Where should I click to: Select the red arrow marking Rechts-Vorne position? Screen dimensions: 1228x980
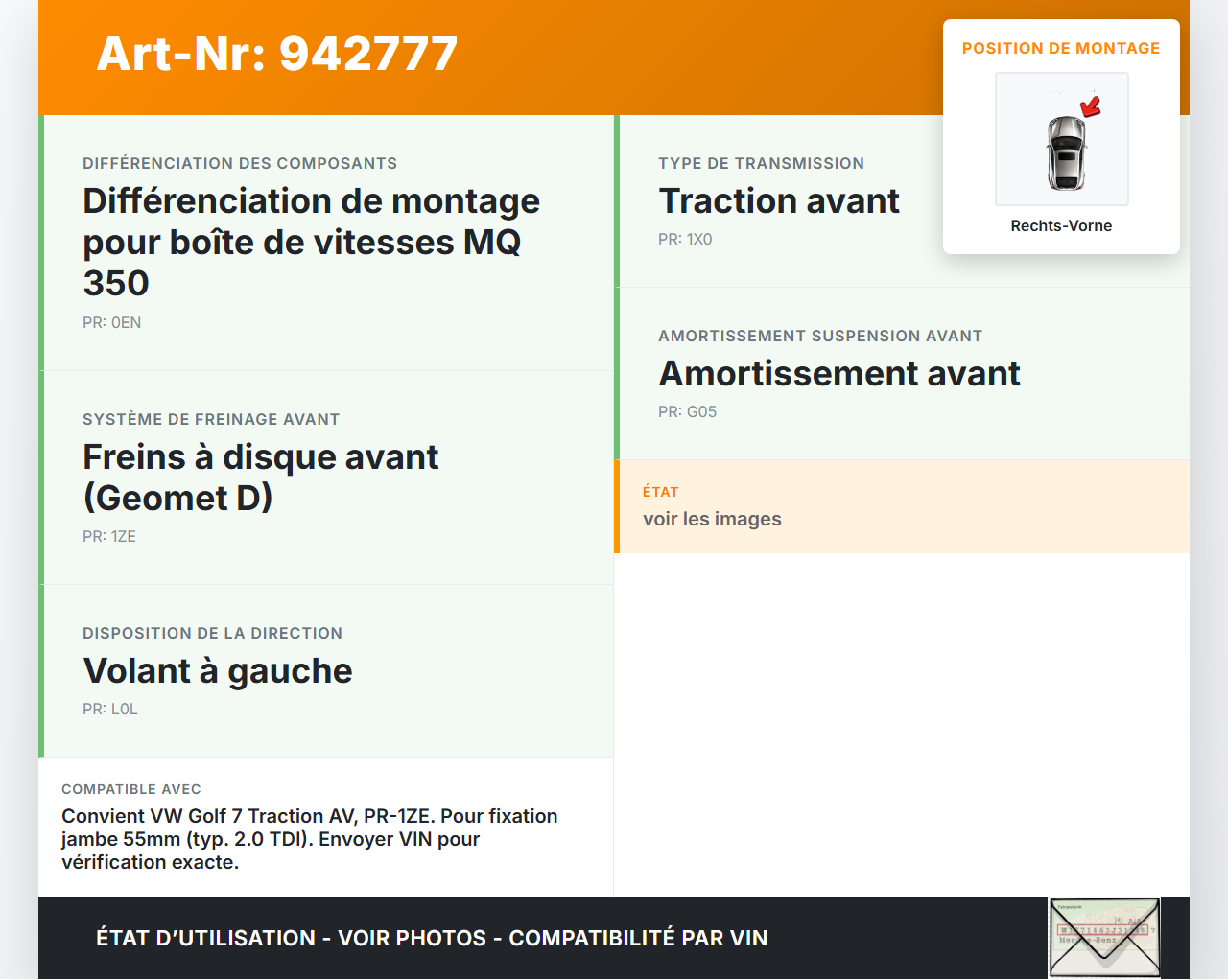click(1090, 107)
